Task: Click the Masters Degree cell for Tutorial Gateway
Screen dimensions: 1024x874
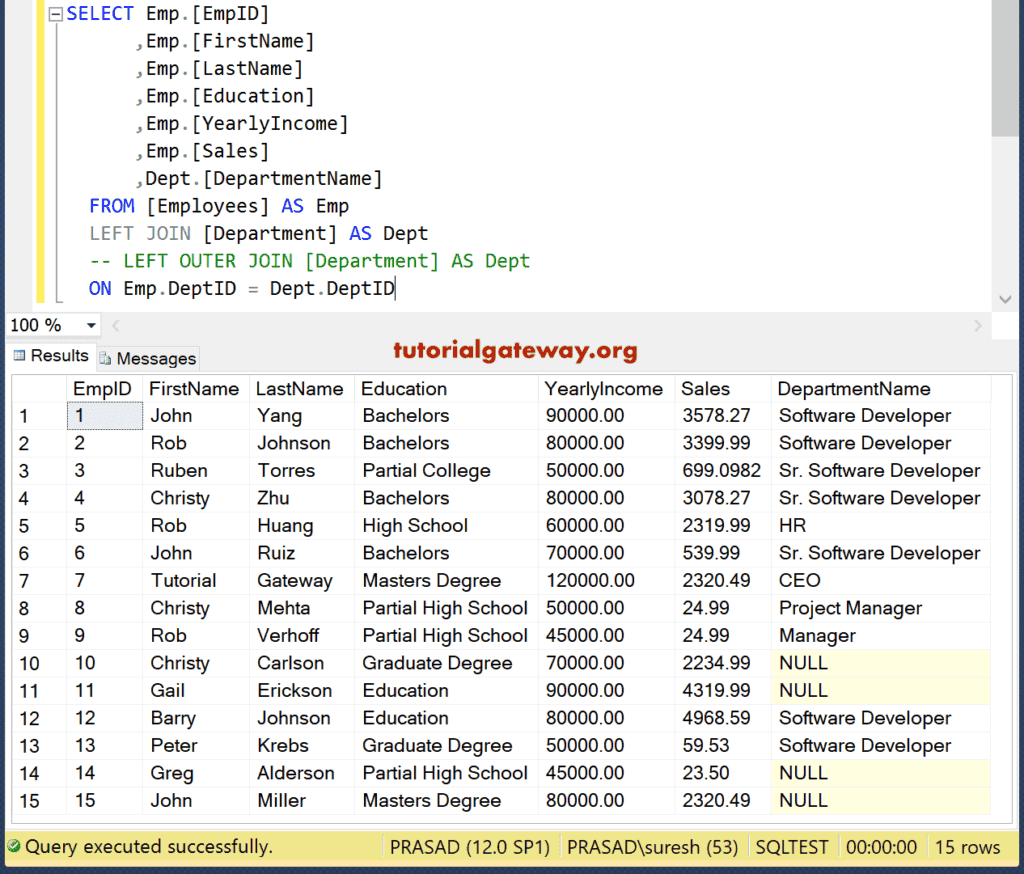Action: point(431,581)
